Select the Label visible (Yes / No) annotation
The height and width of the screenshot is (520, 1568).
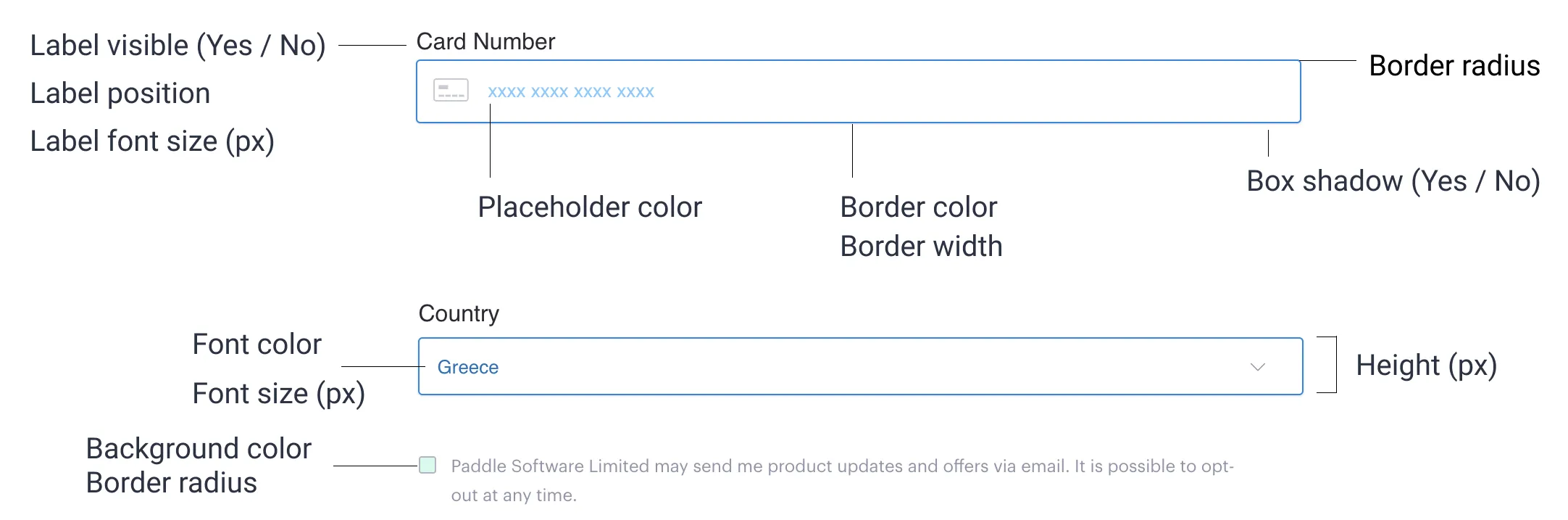(179, 44)
